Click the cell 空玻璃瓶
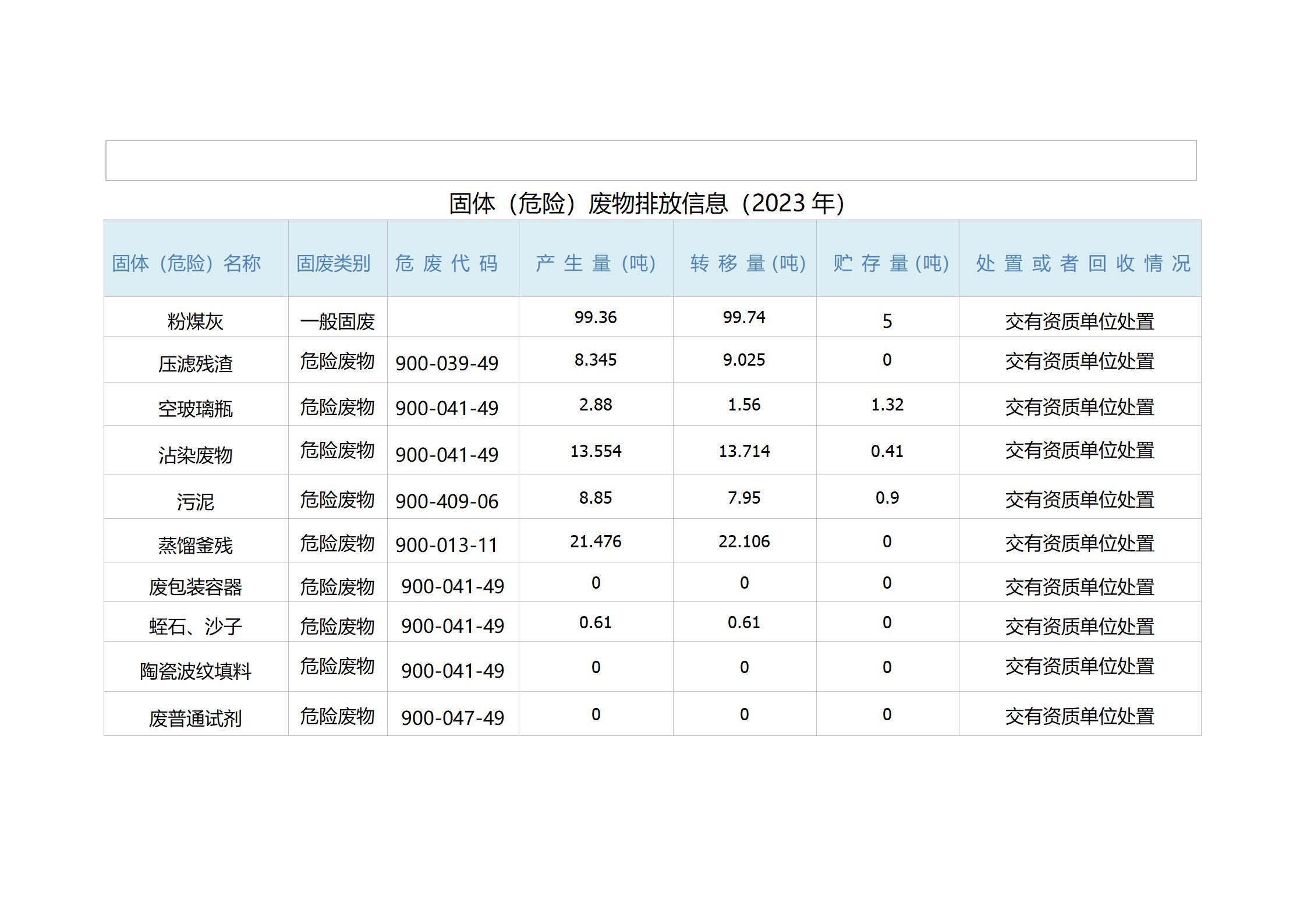The image size is (1307, 924). pos(195,409)
